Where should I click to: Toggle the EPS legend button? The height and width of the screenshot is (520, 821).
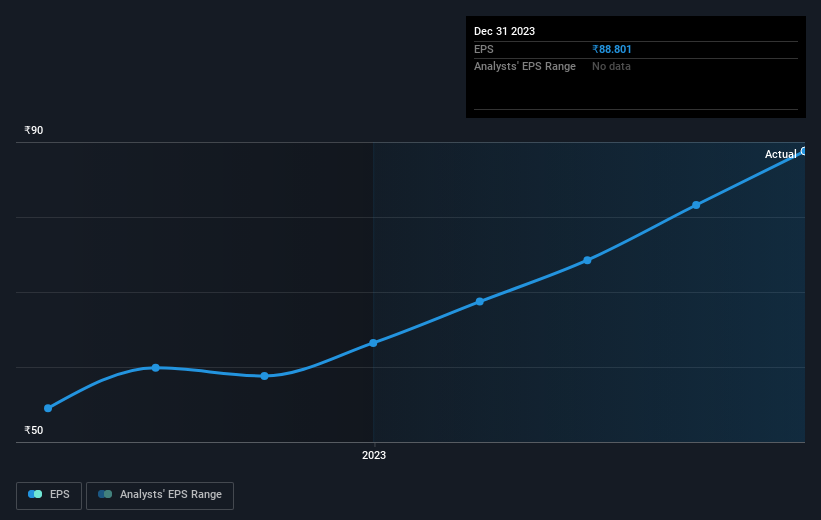[x=49, y=495]
